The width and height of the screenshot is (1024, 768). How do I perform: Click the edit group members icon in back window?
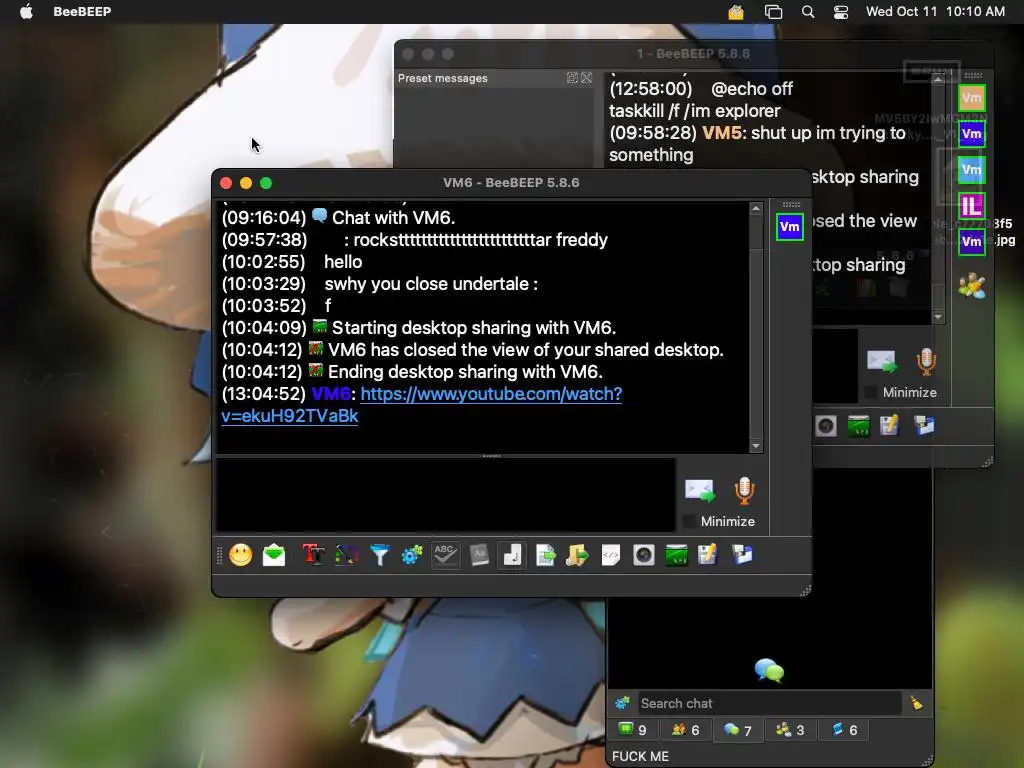coord(972,285)
